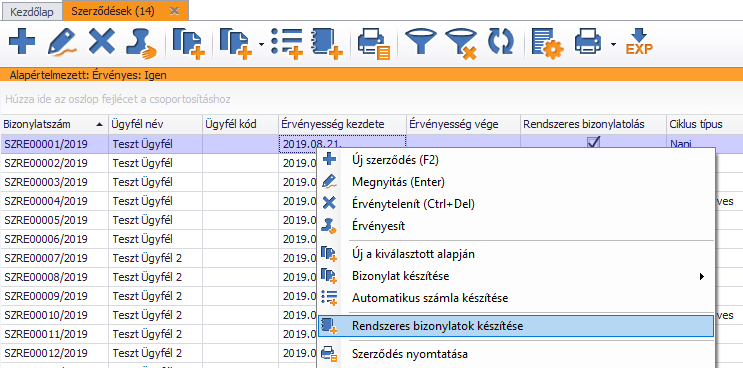Click Érvényesség kezdete column header
The height and width of the screenshot is (368, 743).
[342, 125]
